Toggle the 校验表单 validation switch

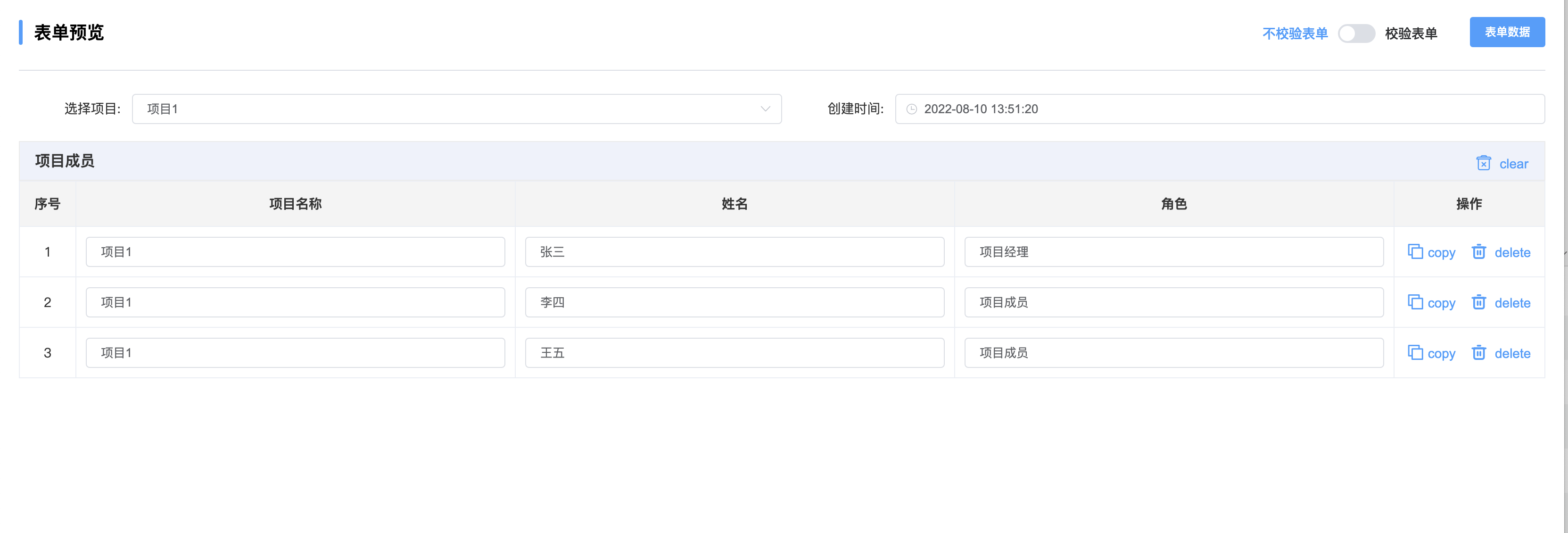pyautogui.click(x=1356, y=33)
